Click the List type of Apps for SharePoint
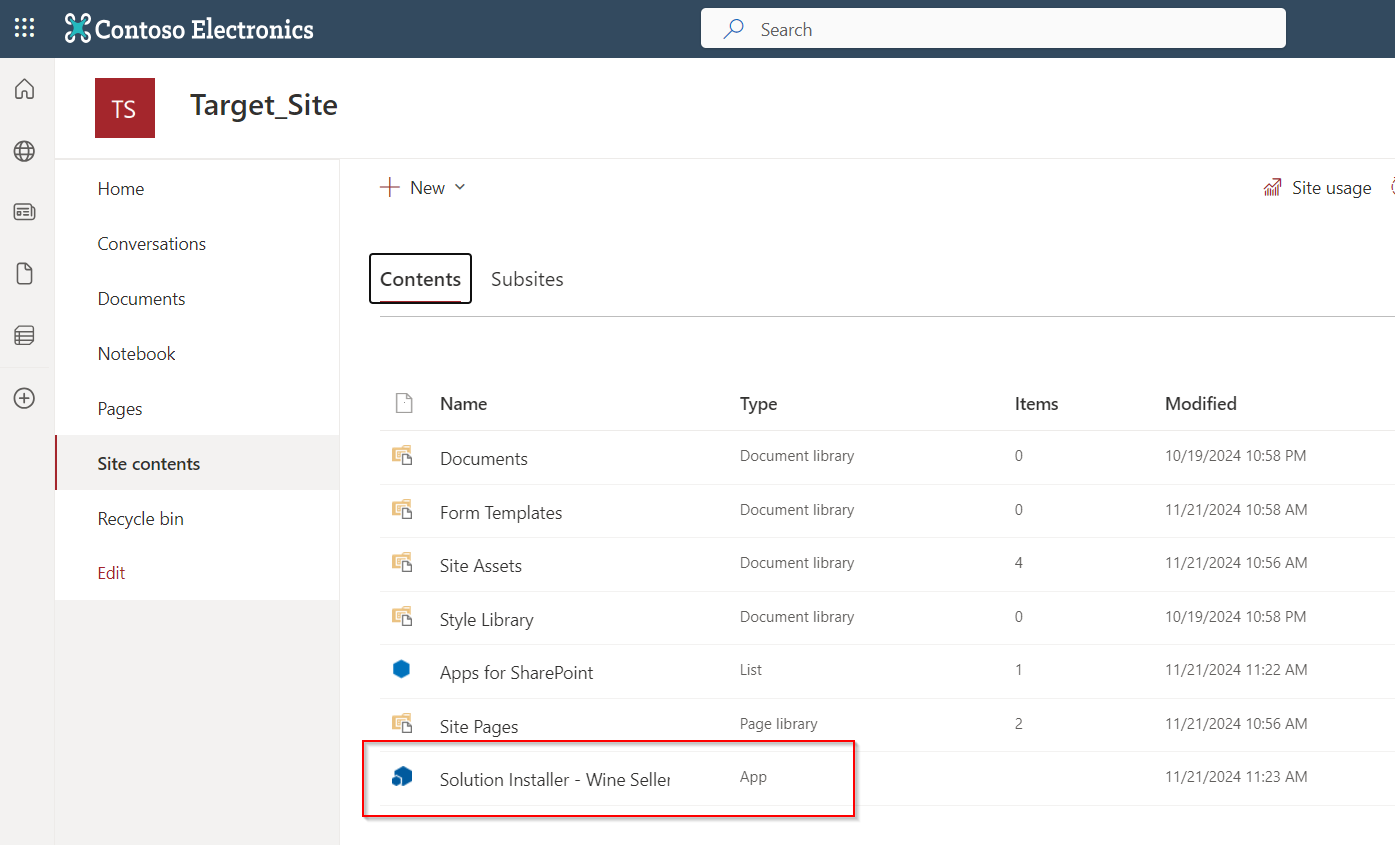This screenshot has height=845, width=1395. (751, 670)
